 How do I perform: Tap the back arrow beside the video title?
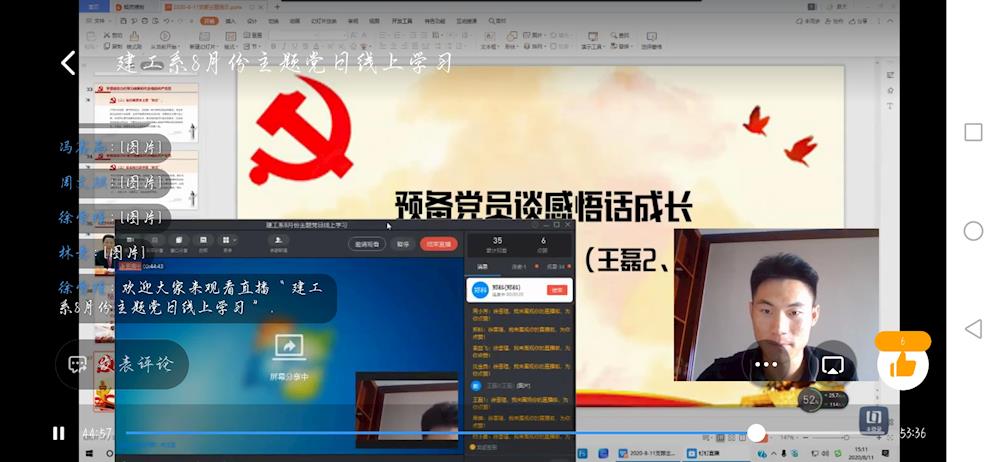[x=68, y=63]
